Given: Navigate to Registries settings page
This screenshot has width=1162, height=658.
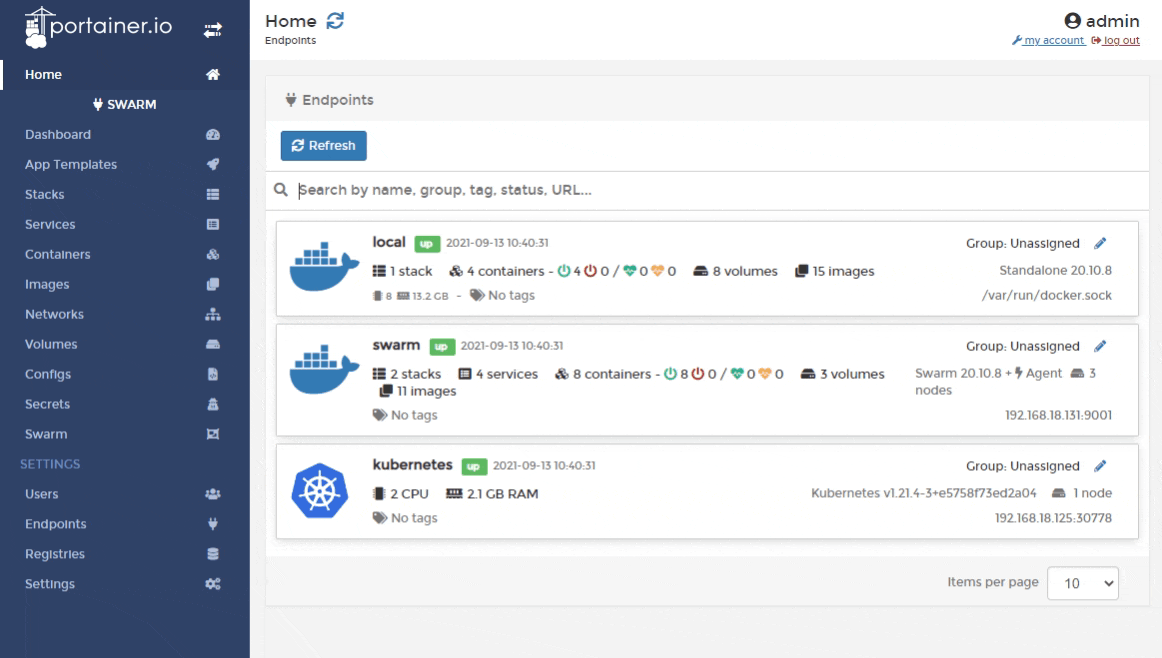Looking at the screenshot, I should point(55,554).
